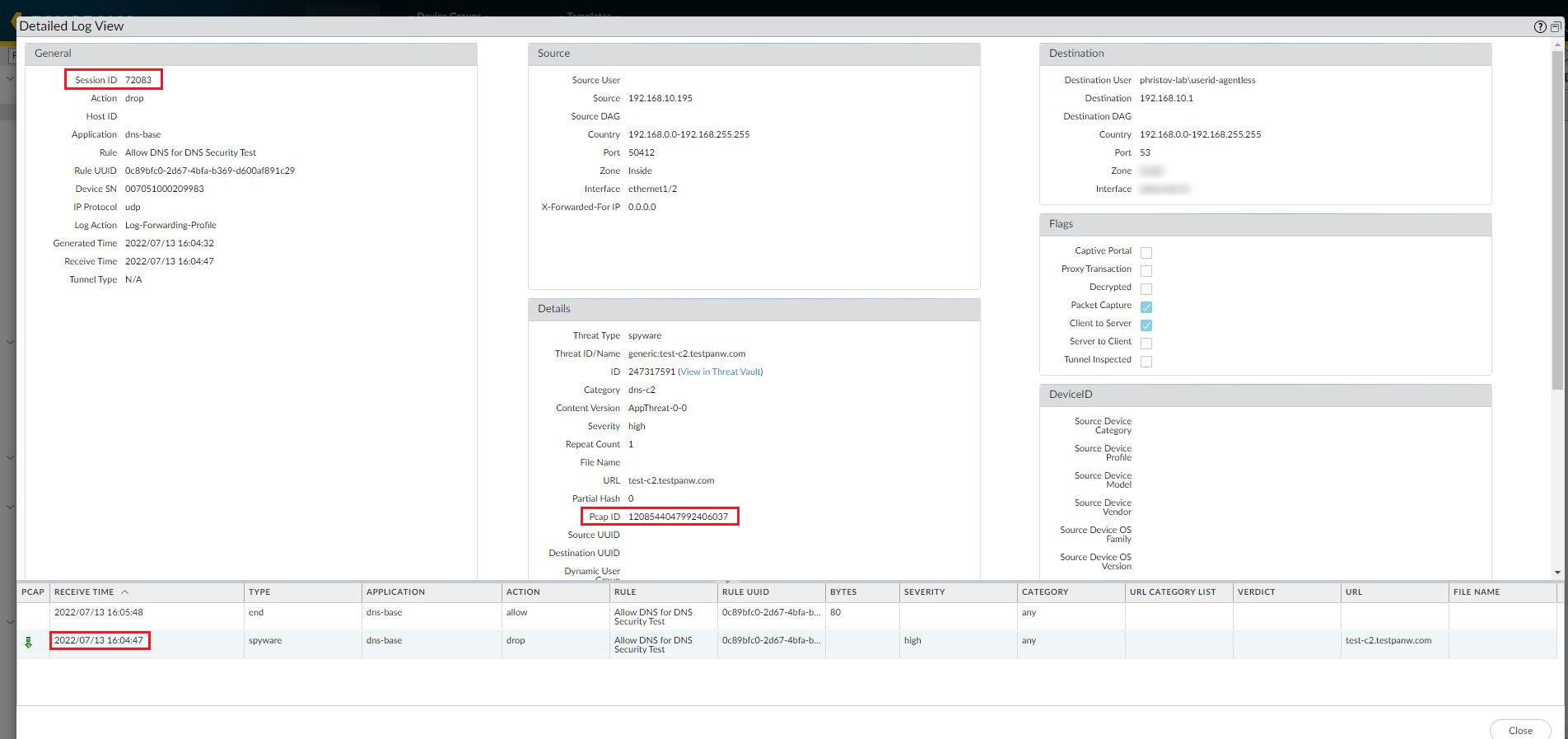Click the end type cell in the table
The image size is (1568, 739).
click(x=302, y=616)
